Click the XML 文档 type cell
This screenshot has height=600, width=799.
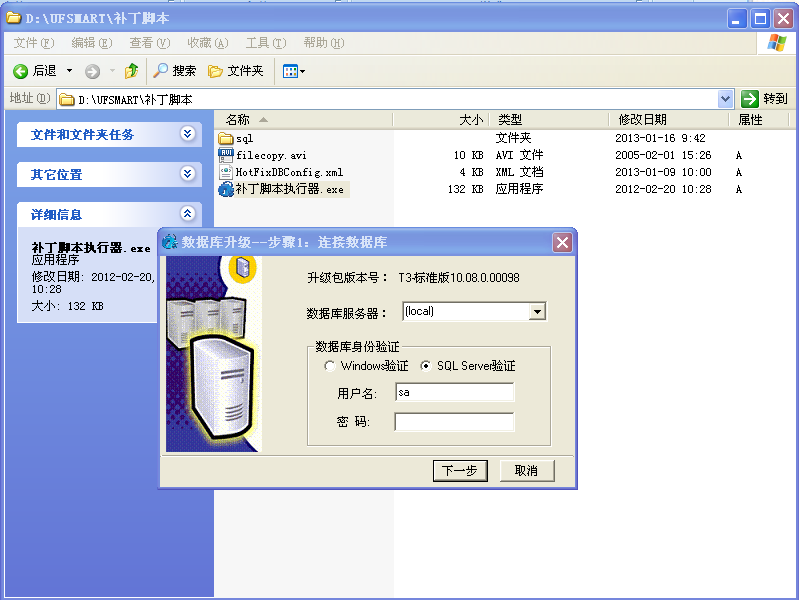[x=519, y=172]
